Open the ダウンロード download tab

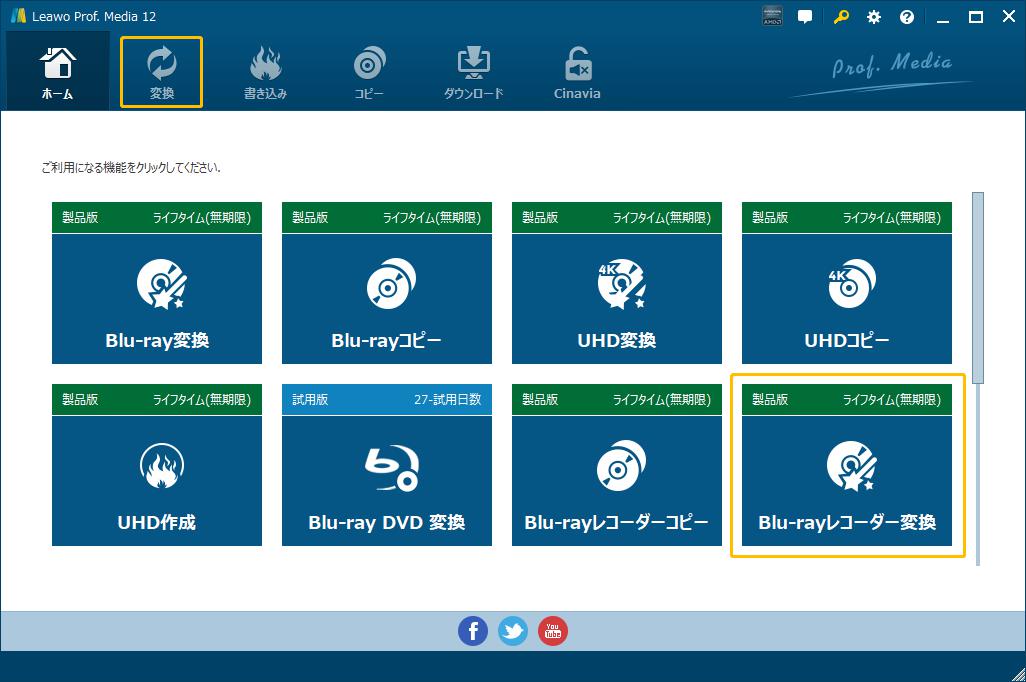click(x=473, y=72)
